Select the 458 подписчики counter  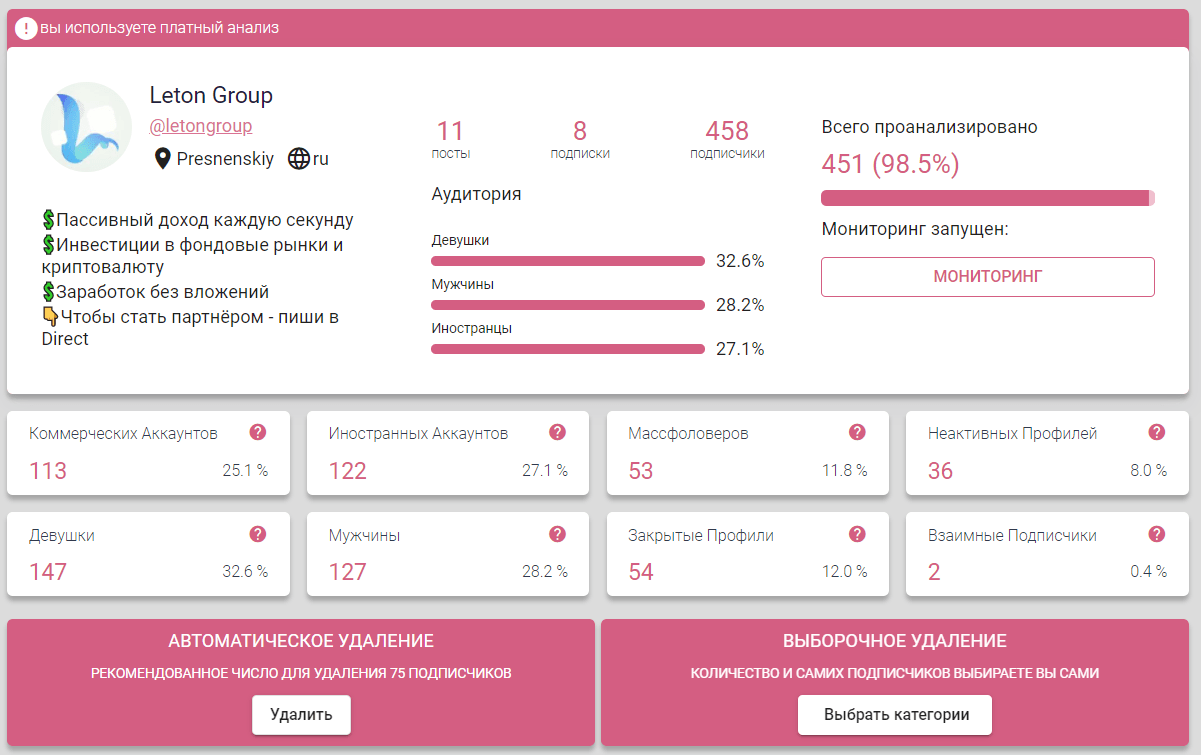click(x=727, y=138)
